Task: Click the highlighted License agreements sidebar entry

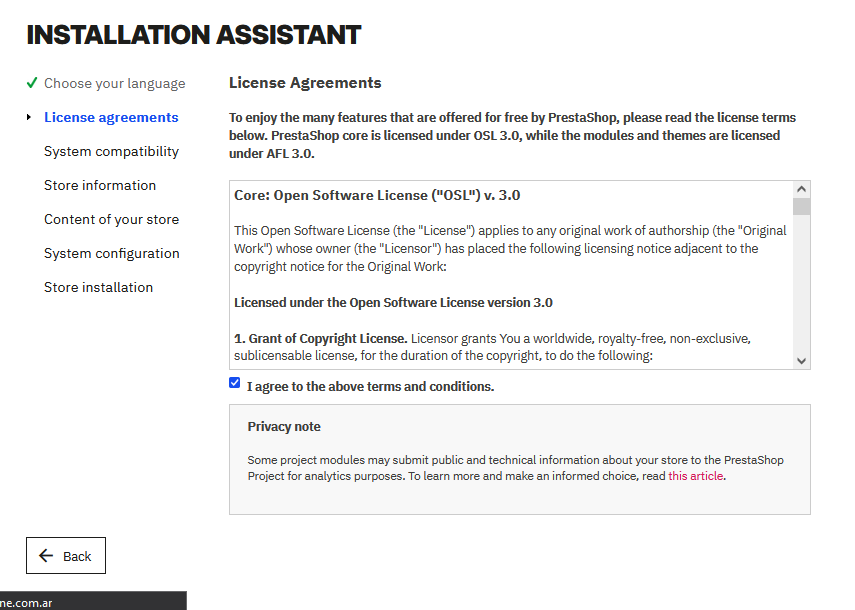Action: 111,117
